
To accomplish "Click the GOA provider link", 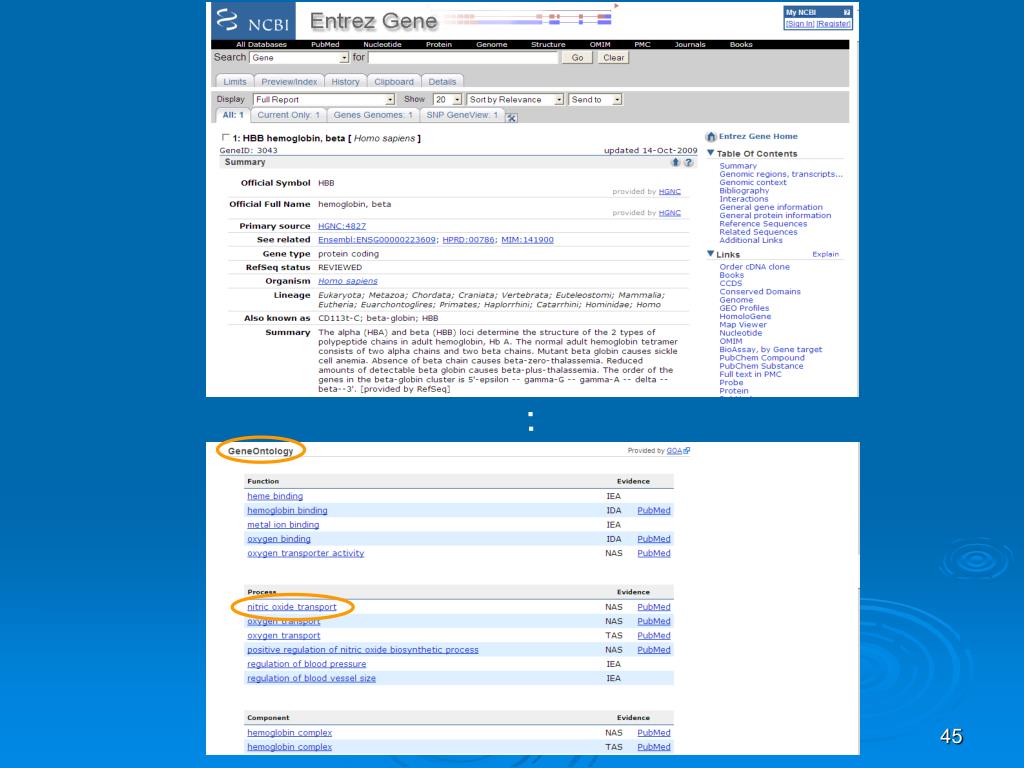I will (674, 451).
